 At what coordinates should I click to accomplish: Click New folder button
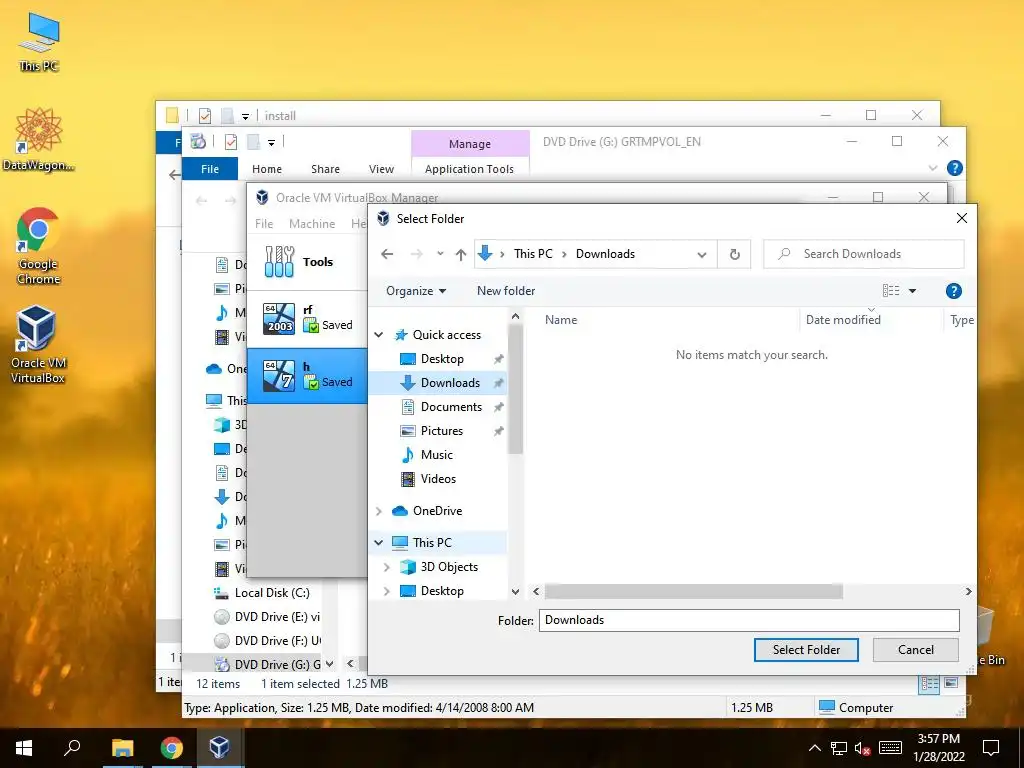[506, 291]
